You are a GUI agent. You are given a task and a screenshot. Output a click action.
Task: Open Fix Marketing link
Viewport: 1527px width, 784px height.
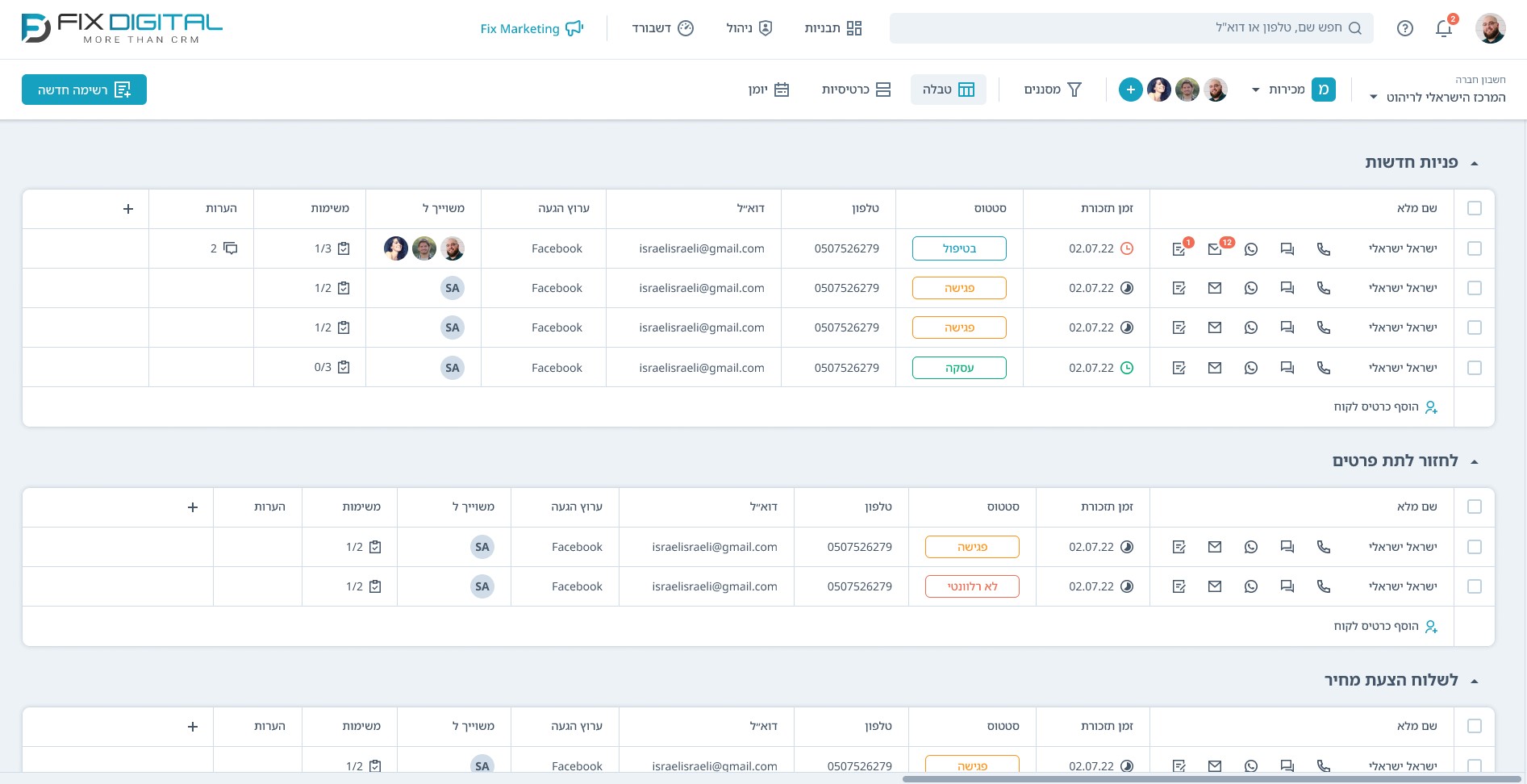(x=532, y=28)
